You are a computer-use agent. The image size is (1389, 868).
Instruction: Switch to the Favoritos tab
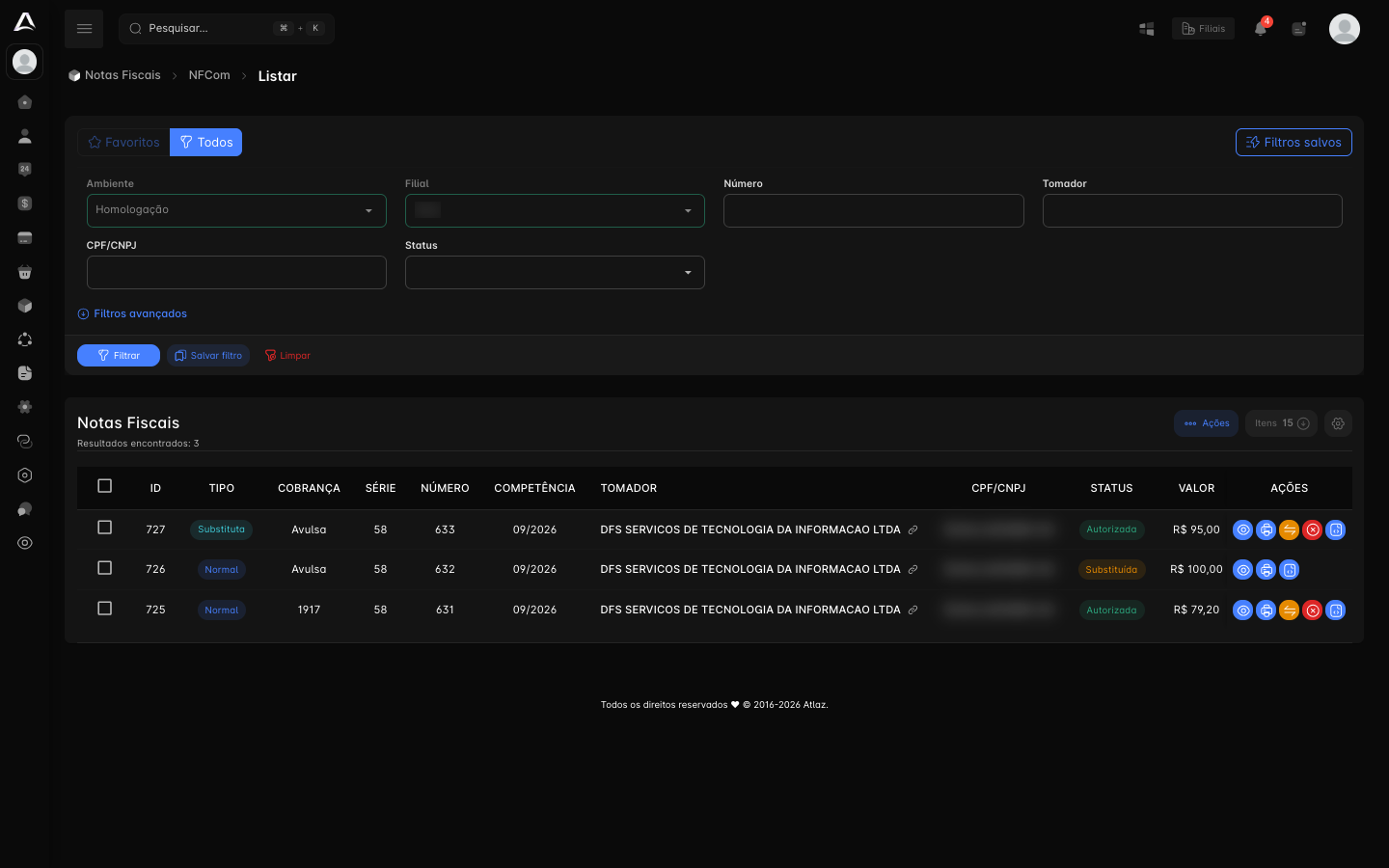tap(123, 143)
